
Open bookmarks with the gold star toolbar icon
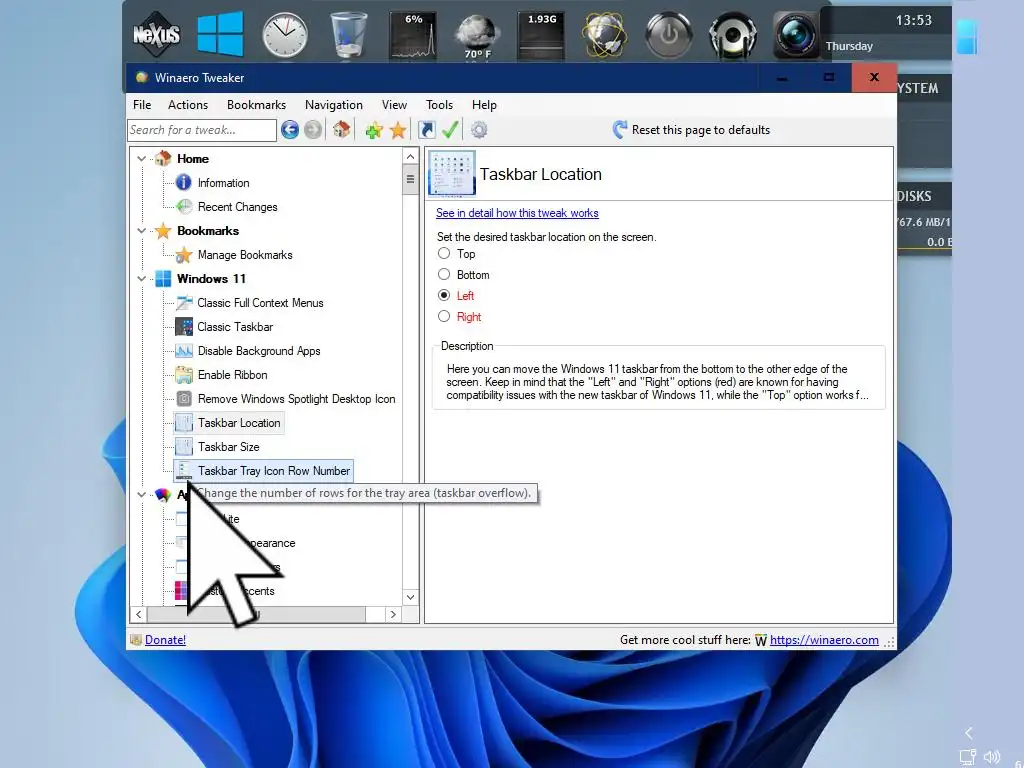(398, 130)
